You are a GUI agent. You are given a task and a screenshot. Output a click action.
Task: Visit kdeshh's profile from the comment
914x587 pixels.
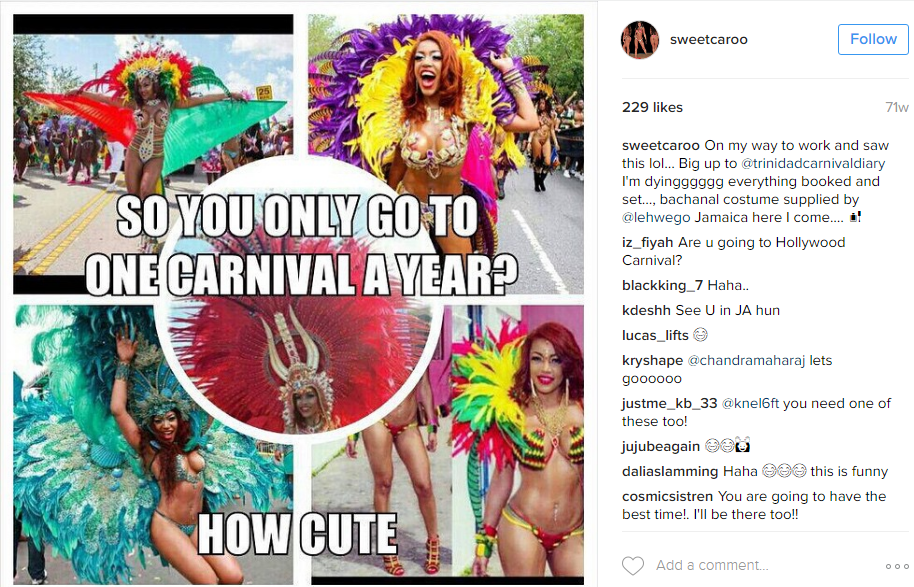(646, 311)
